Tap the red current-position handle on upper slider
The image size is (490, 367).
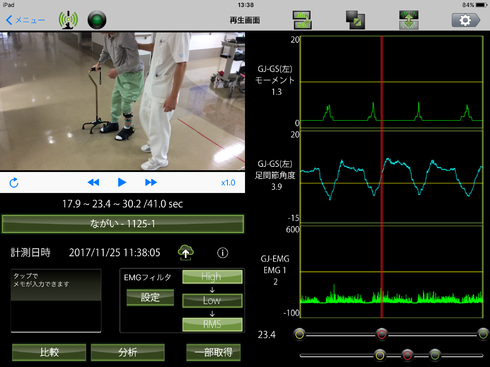[x=382, y=334]
